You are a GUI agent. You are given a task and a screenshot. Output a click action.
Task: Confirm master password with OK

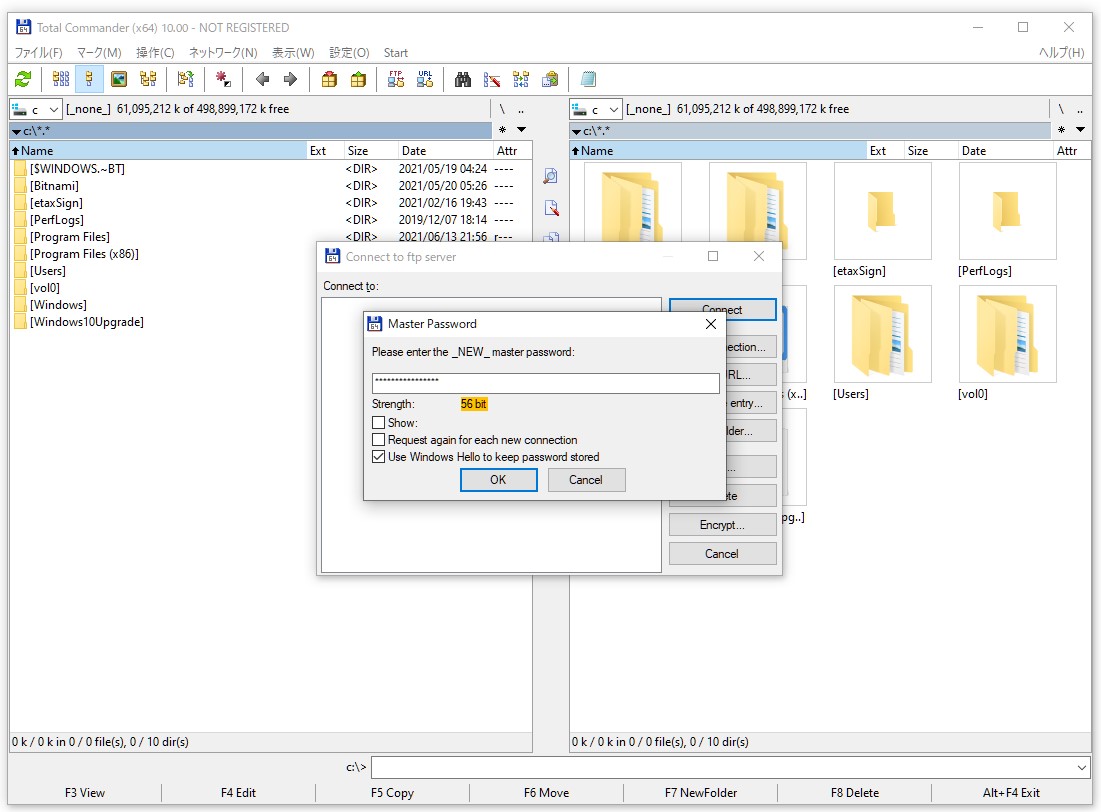point(499,480)
